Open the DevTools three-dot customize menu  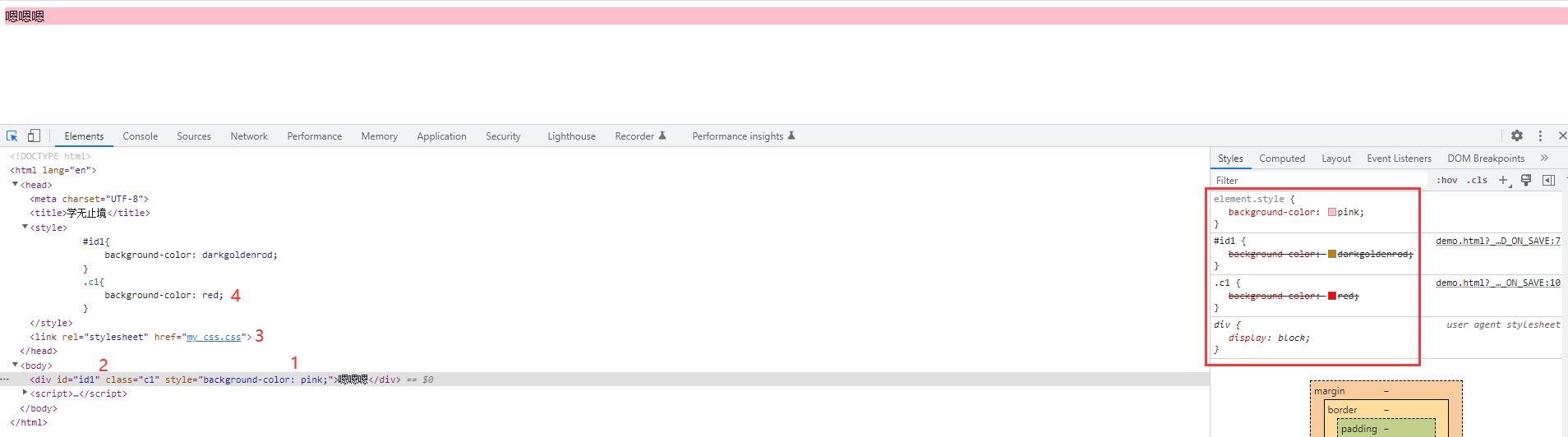[1540, 136]
